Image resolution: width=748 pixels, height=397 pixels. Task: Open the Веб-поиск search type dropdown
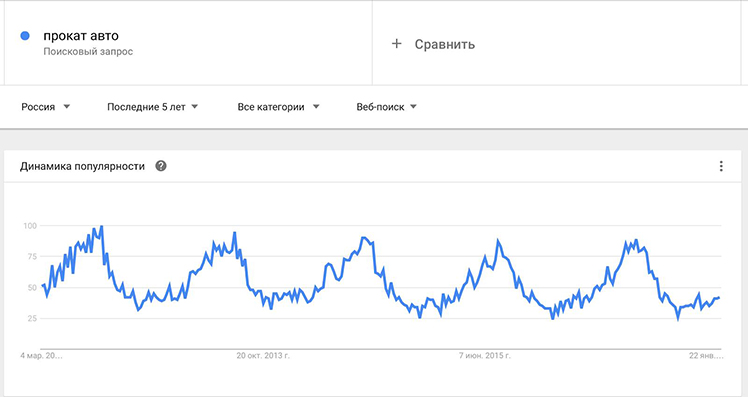pyautogui.click(x=386, y=107)
